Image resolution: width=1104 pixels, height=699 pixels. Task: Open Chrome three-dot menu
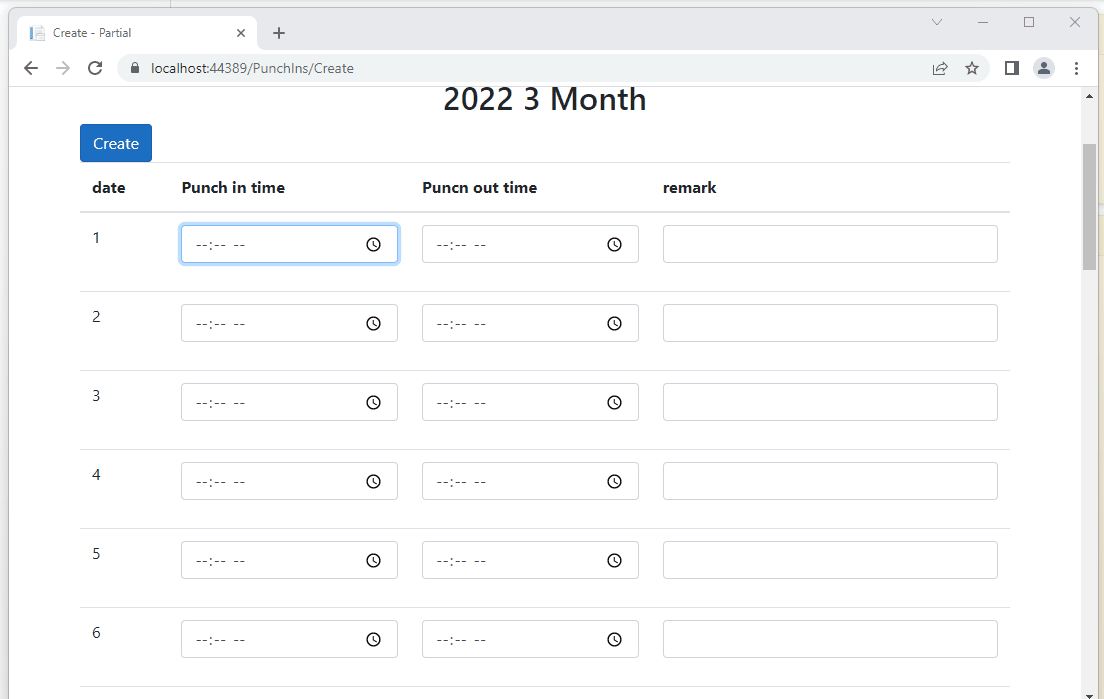tap(1076, 68)
